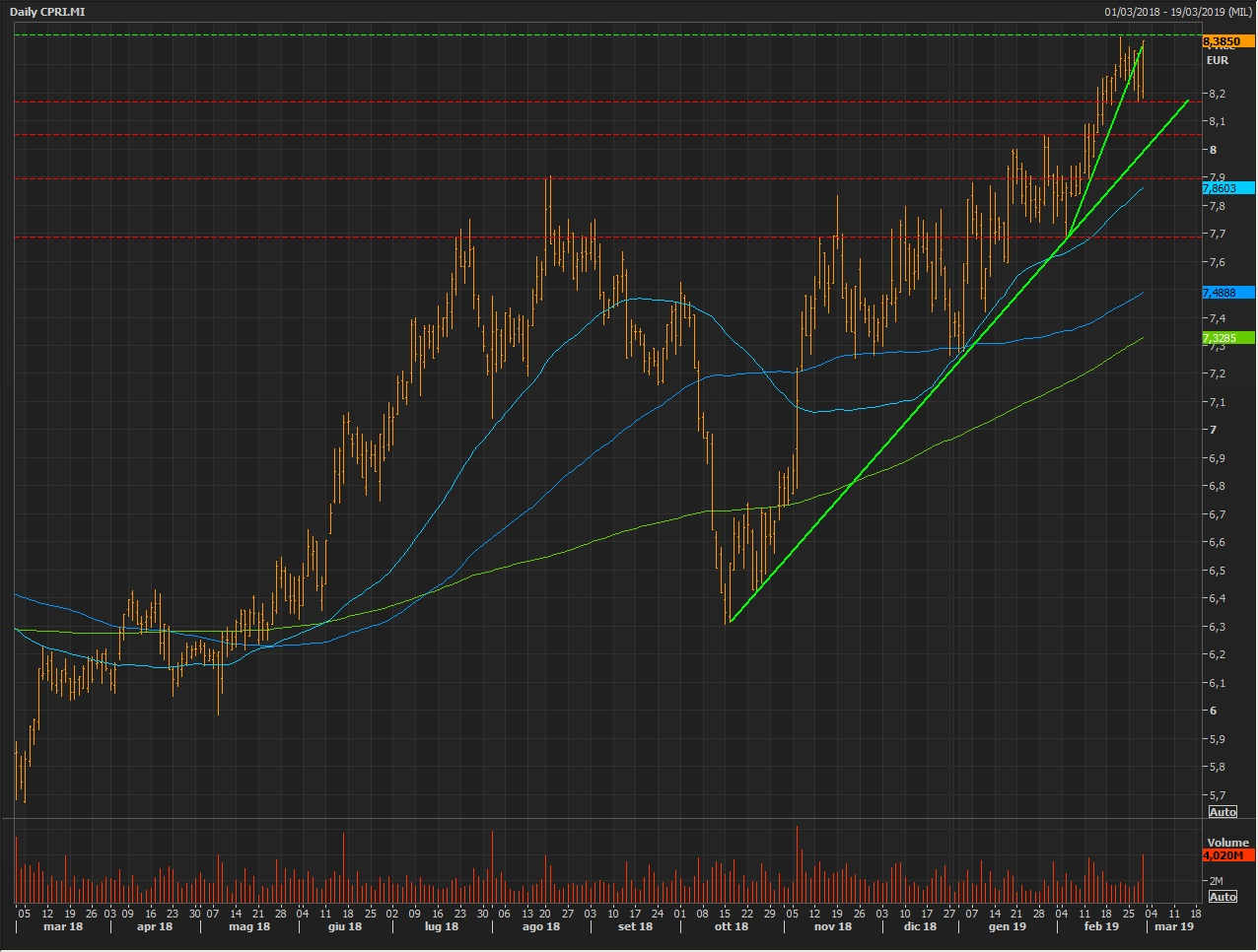Click the blue 7,4888 moving average tag
The width and height of the screenshot is (1258, 952).
[1226, 293]
